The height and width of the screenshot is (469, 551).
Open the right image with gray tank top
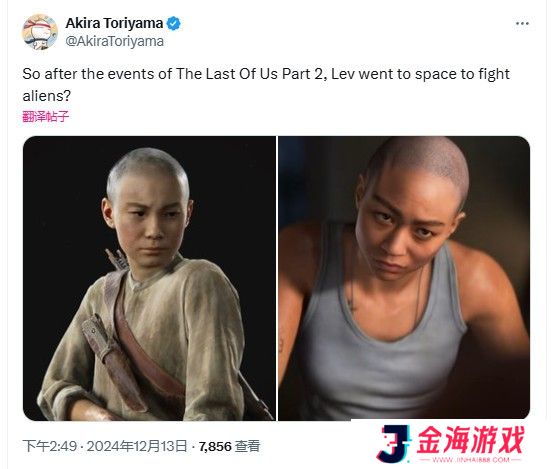(404, 278)
